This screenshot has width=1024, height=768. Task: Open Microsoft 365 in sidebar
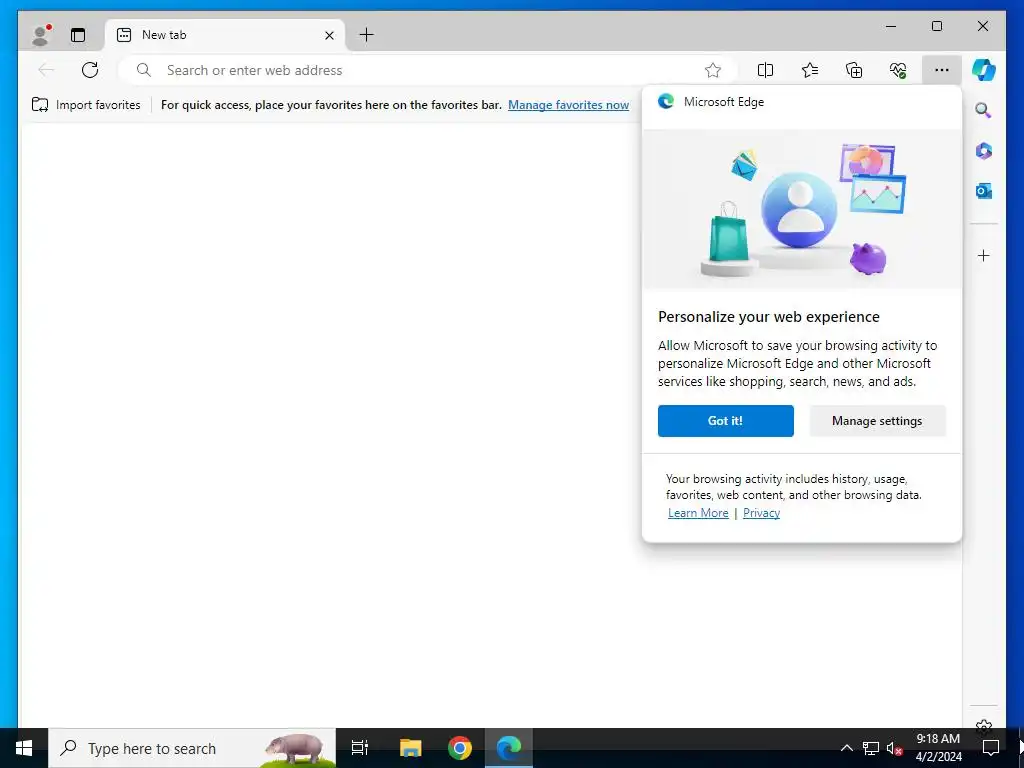(x=984, y=151)
